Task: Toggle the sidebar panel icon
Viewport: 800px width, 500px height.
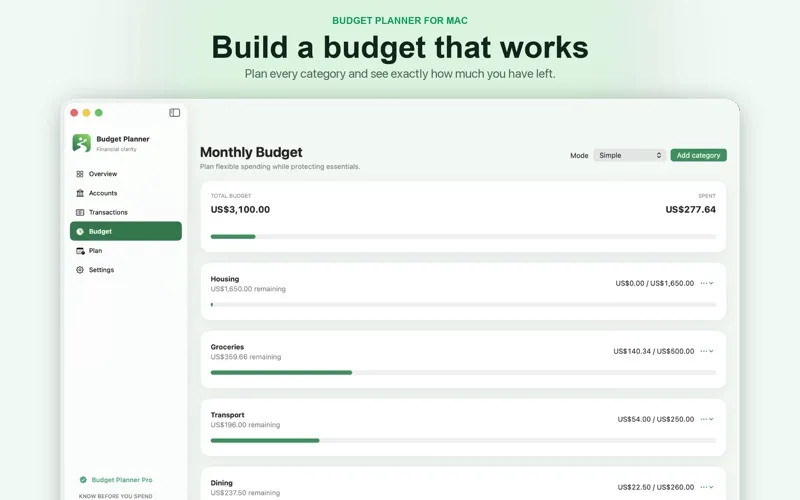Action: 174,113
